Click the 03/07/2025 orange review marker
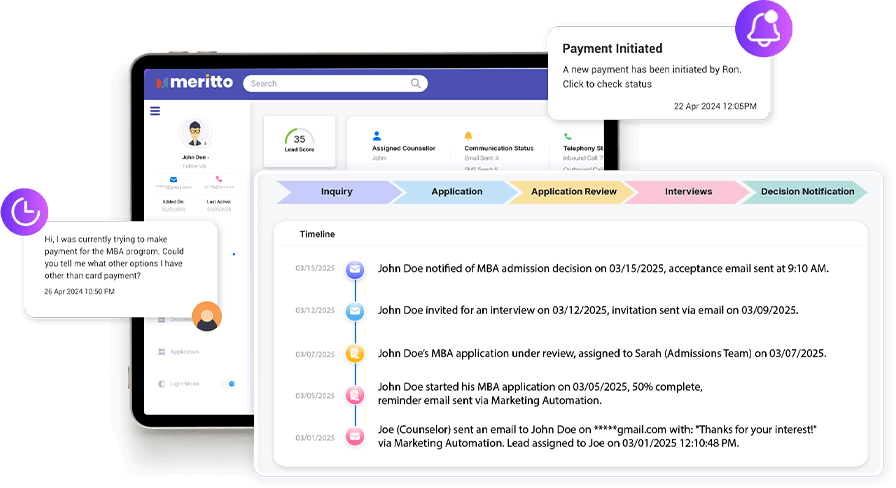The image size is (896, 488). tap(355, 353)
